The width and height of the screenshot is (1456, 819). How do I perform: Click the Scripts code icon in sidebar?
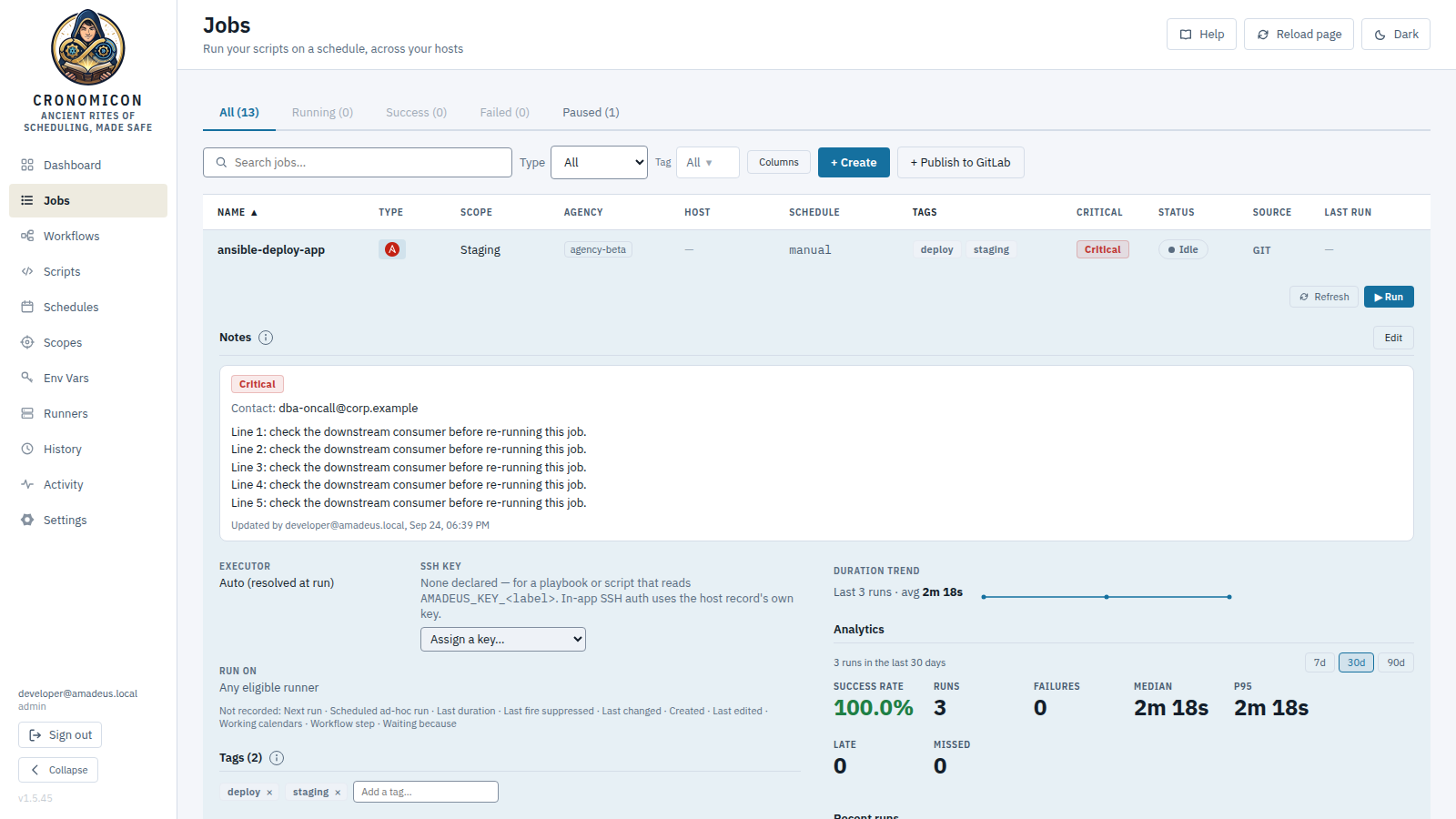pyautogui.click(x=27, y=271)
